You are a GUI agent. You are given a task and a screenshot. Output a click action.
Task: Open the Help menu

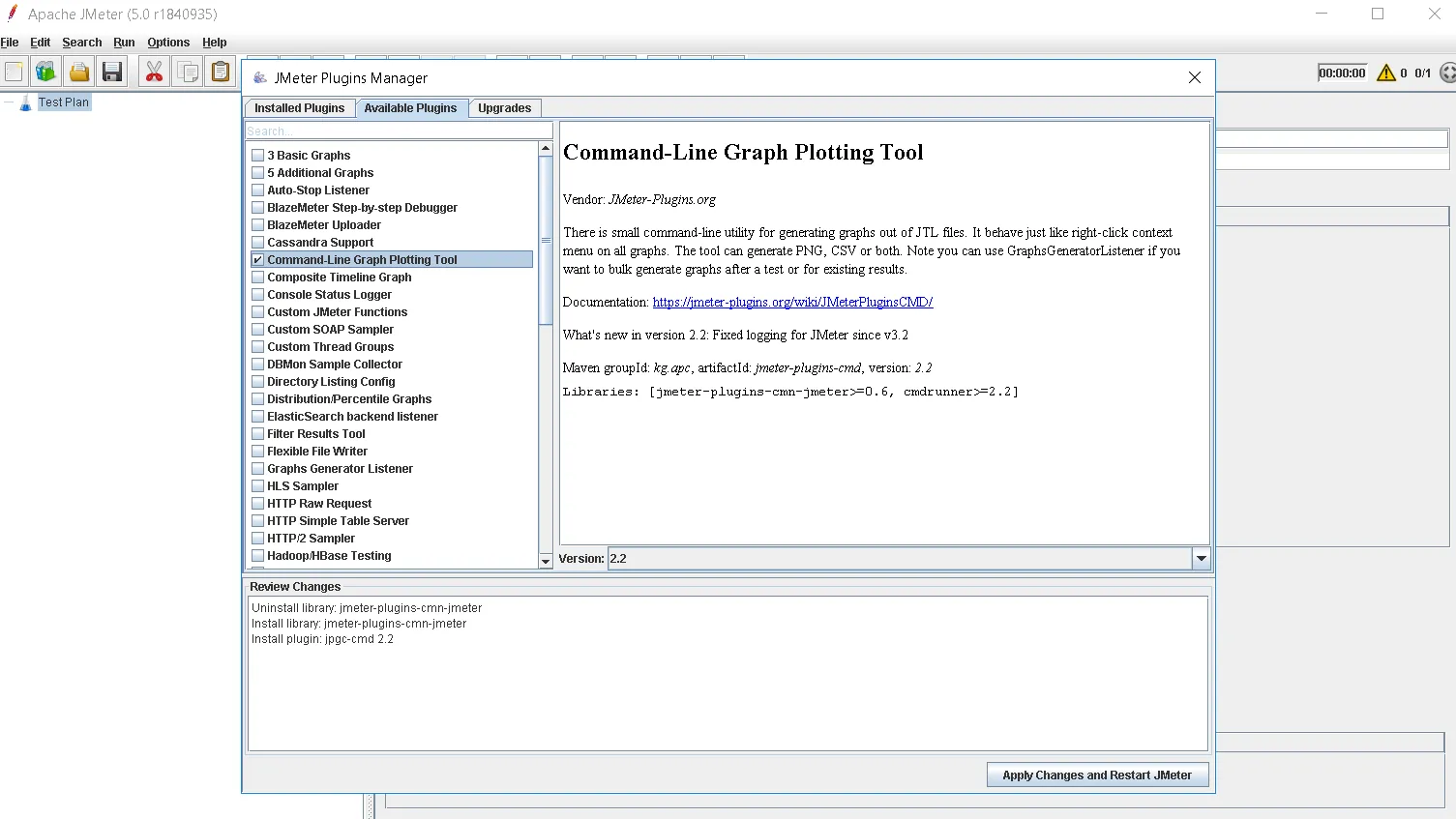pos(215,43)
